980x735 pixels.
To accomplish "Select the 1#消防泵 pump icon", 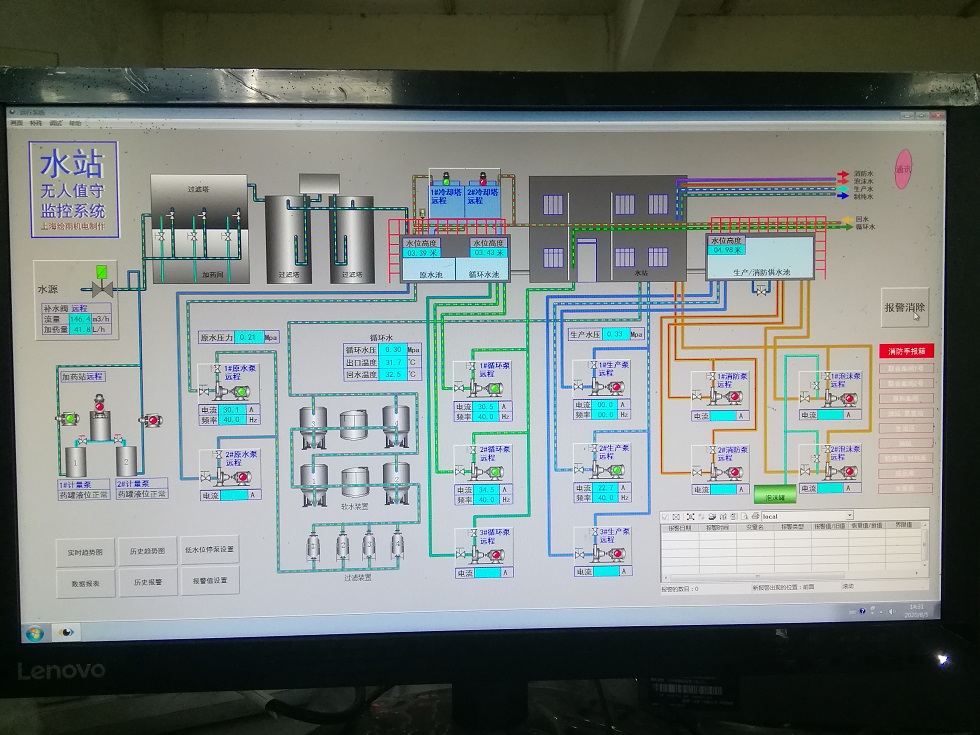I will [x=726, y=396].
